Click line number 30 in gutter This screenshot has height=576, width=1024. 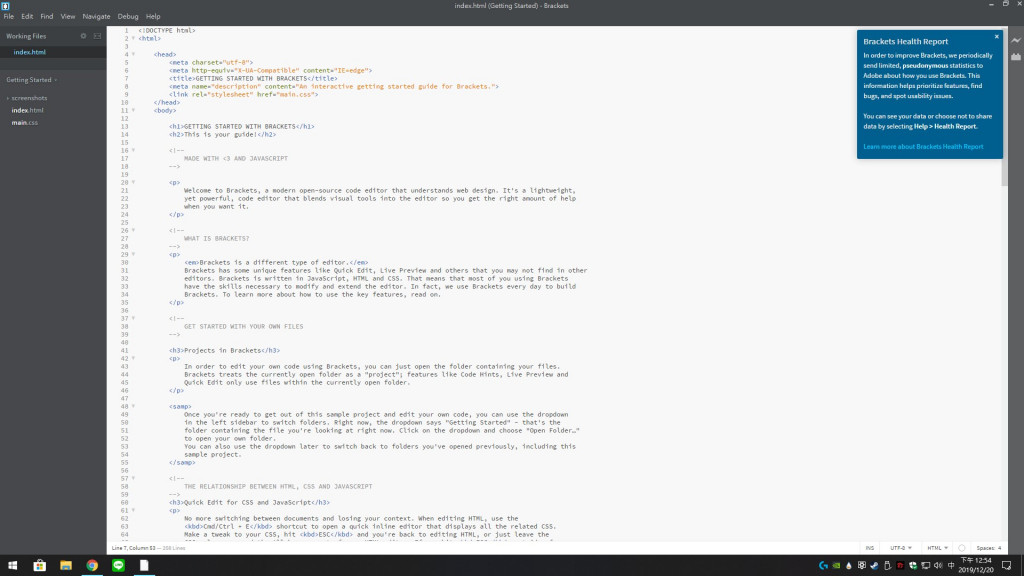[x=124, y=263]
